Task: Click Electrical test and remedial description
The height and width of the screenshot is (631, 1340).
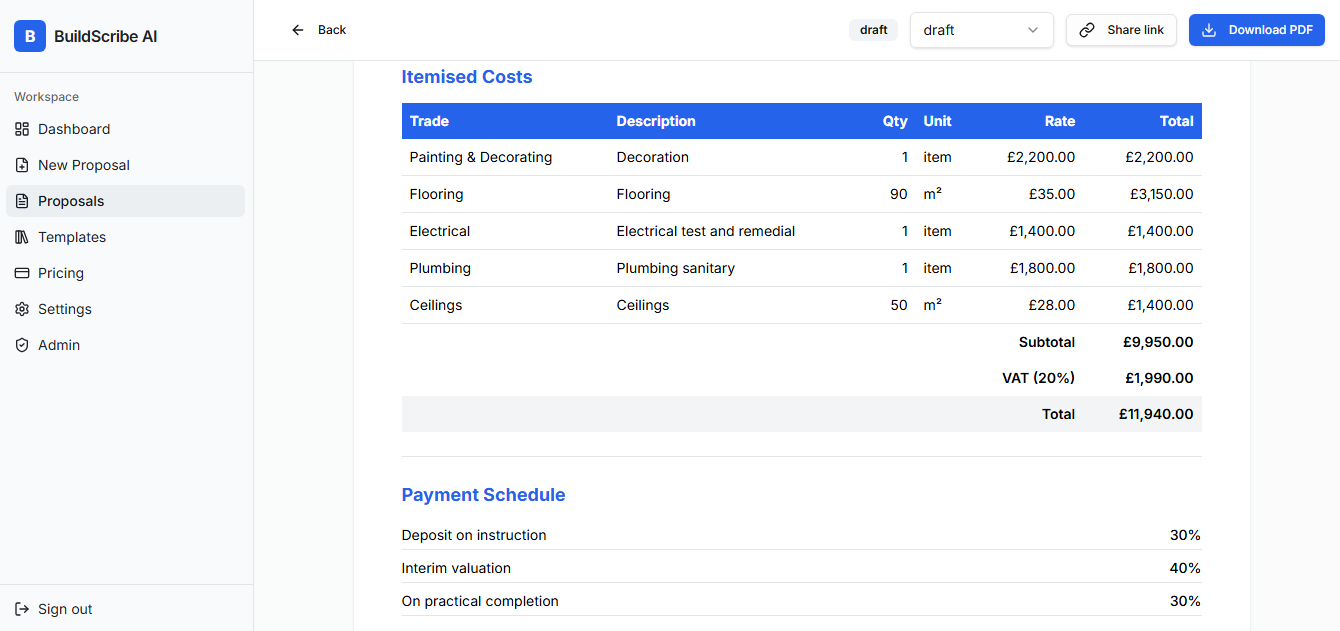Action: tap(706, 231)
